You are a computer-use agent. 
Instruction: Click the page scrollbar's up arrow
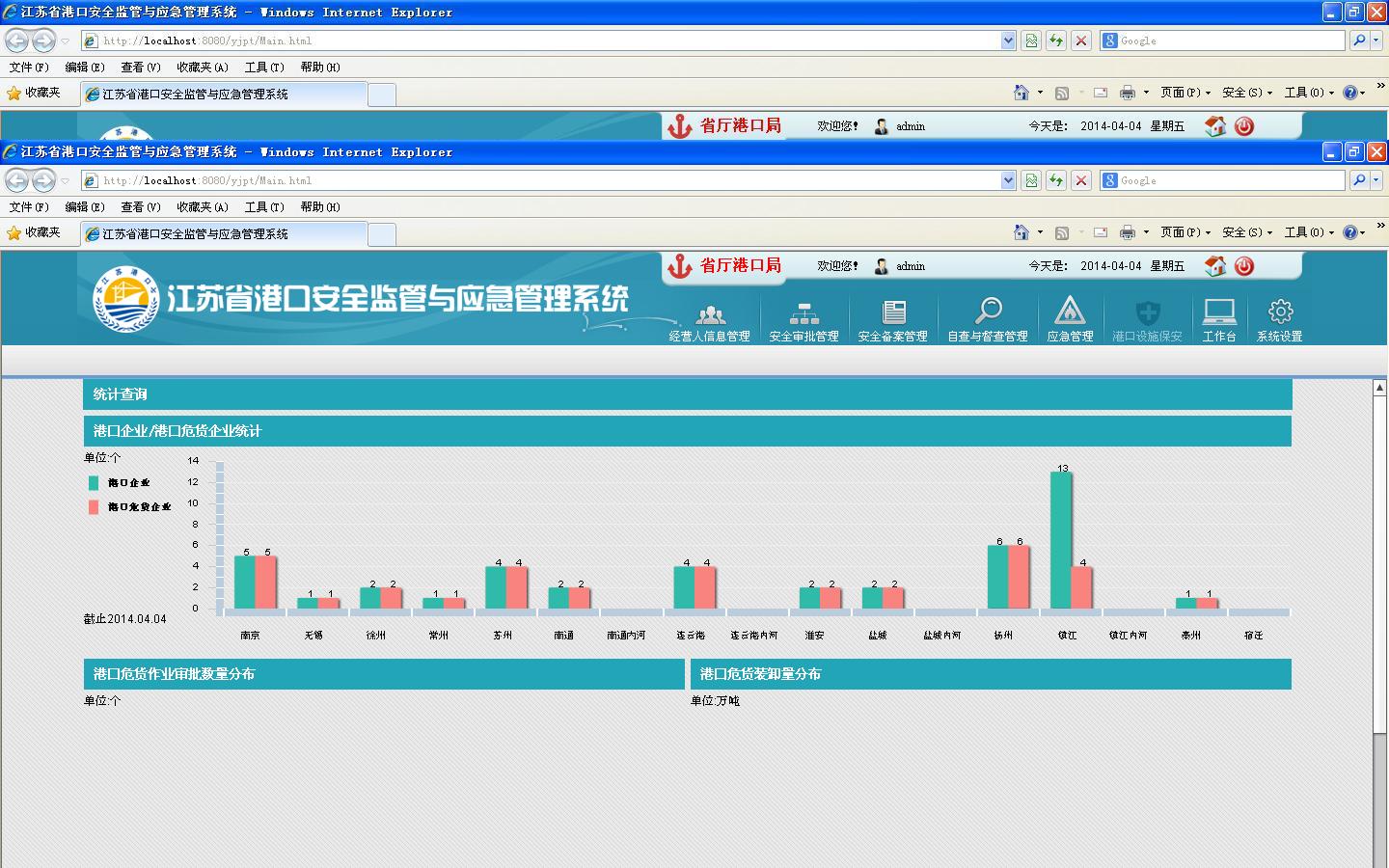click(x=1379, y=388)
